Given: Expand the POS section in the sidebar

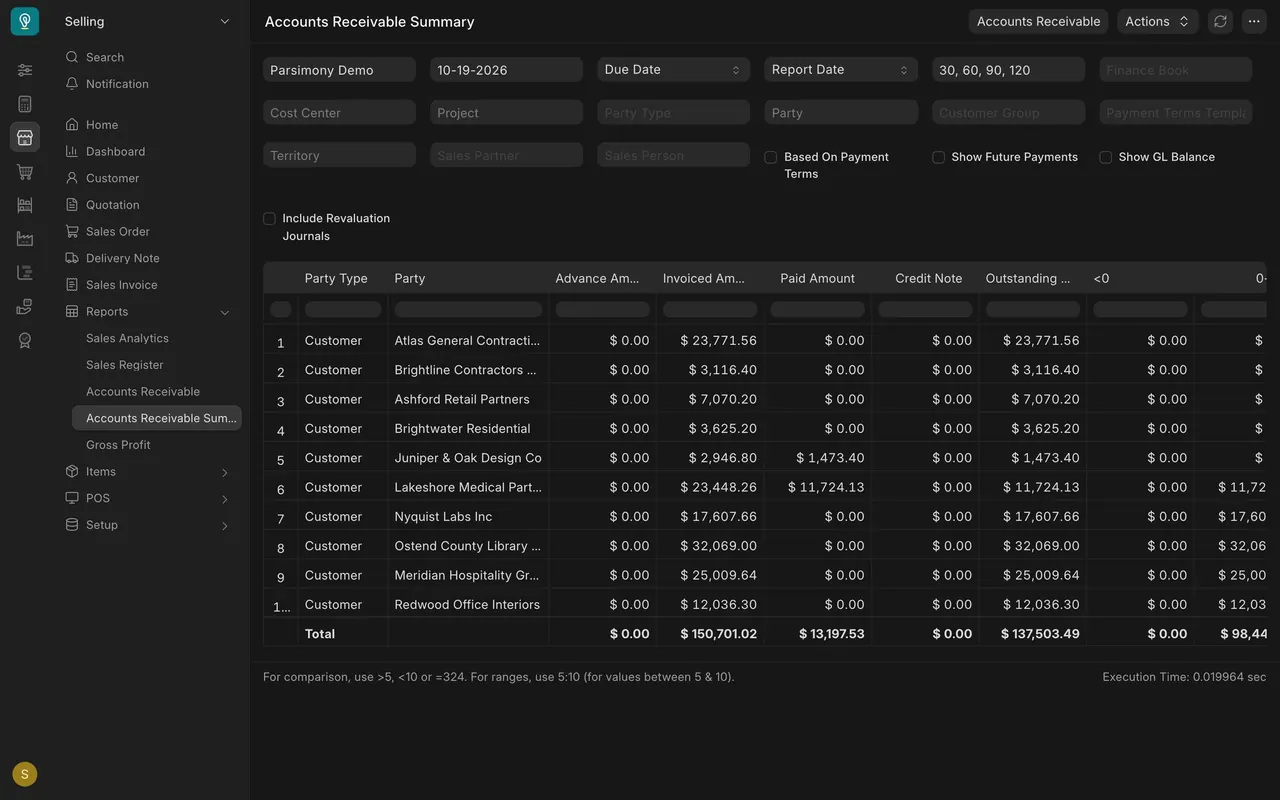Looking at the screenshot, I should pos(225,498).
